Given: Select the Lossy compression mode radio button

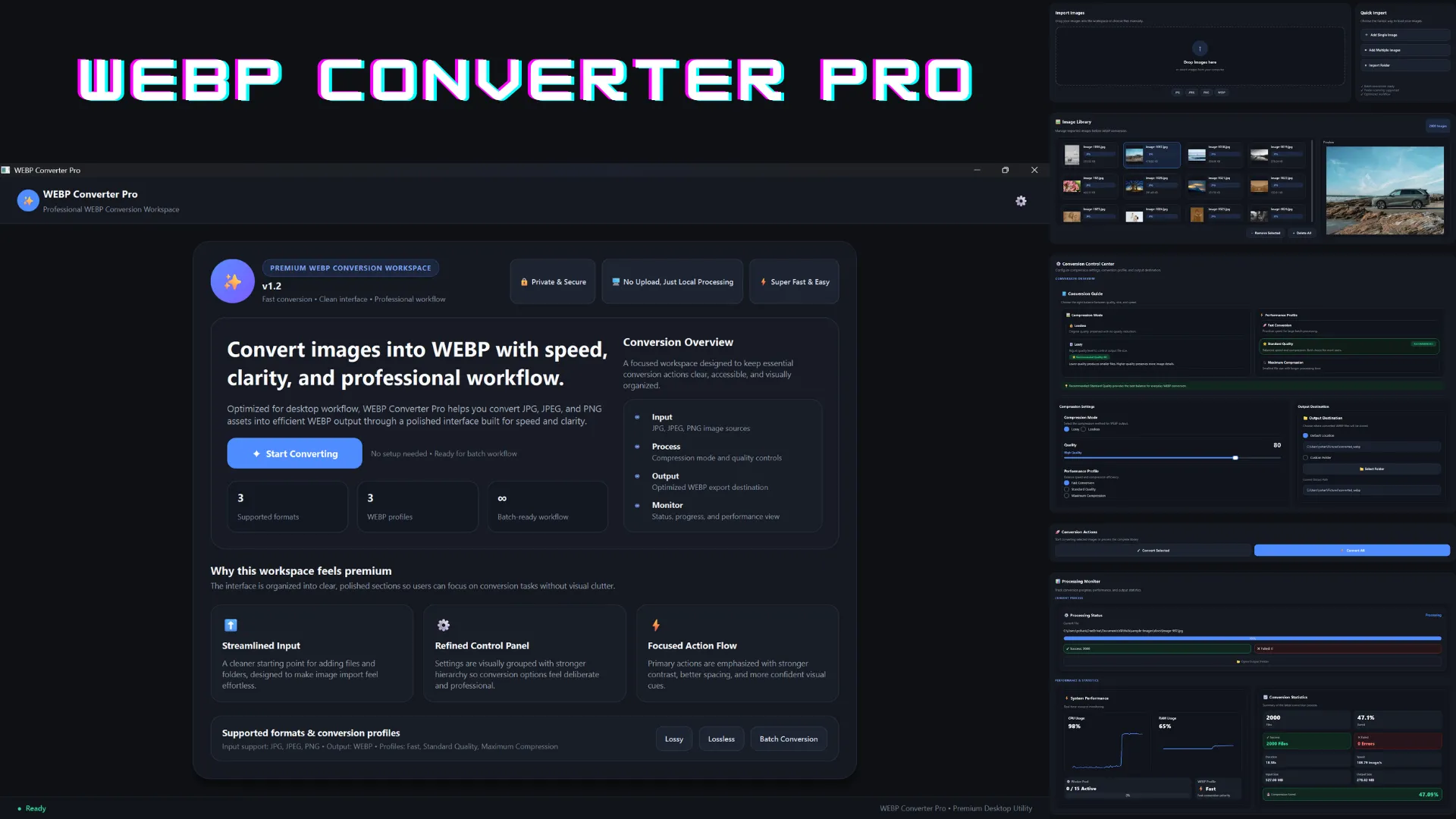Looking at the screenshot, I should (x=1067, y=429).
